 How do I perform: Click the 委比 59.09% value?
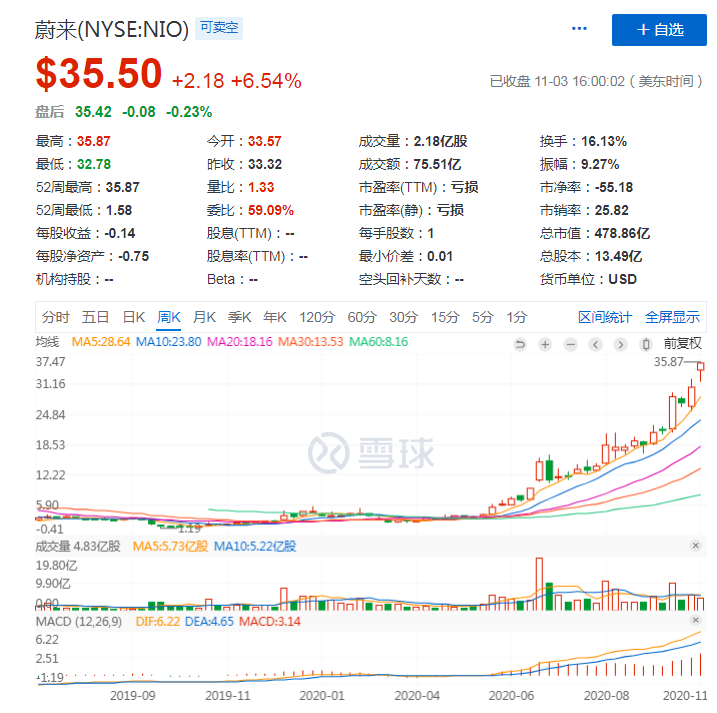click(271, 210)
